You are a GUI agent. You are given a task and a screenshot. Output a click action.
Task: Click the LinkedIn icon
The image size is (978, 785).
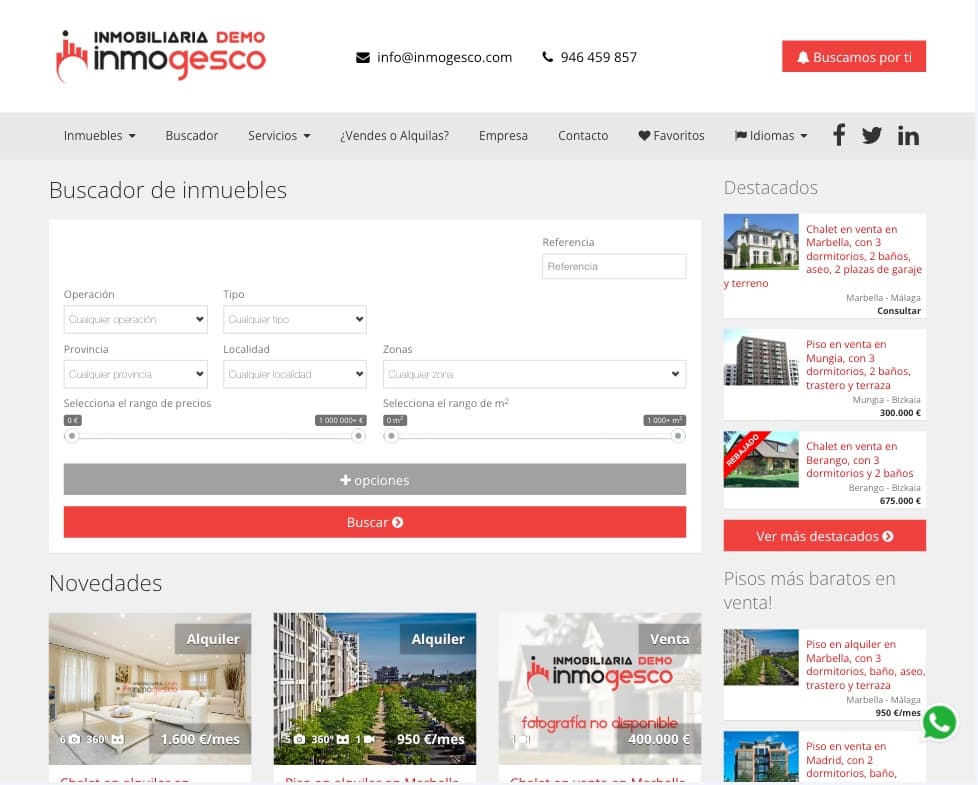(907, 135)
